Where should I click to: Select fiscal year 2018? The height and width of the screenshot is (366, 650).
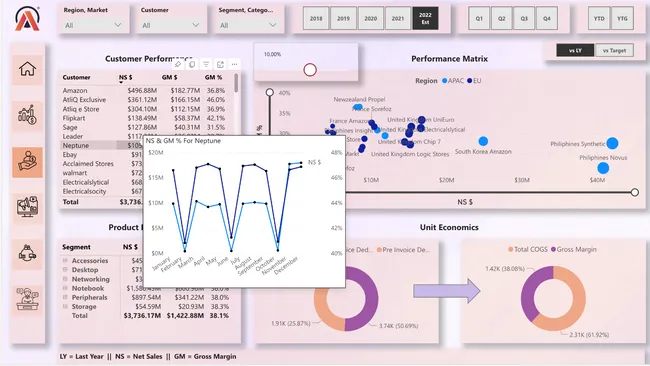[x=316, y=19]
